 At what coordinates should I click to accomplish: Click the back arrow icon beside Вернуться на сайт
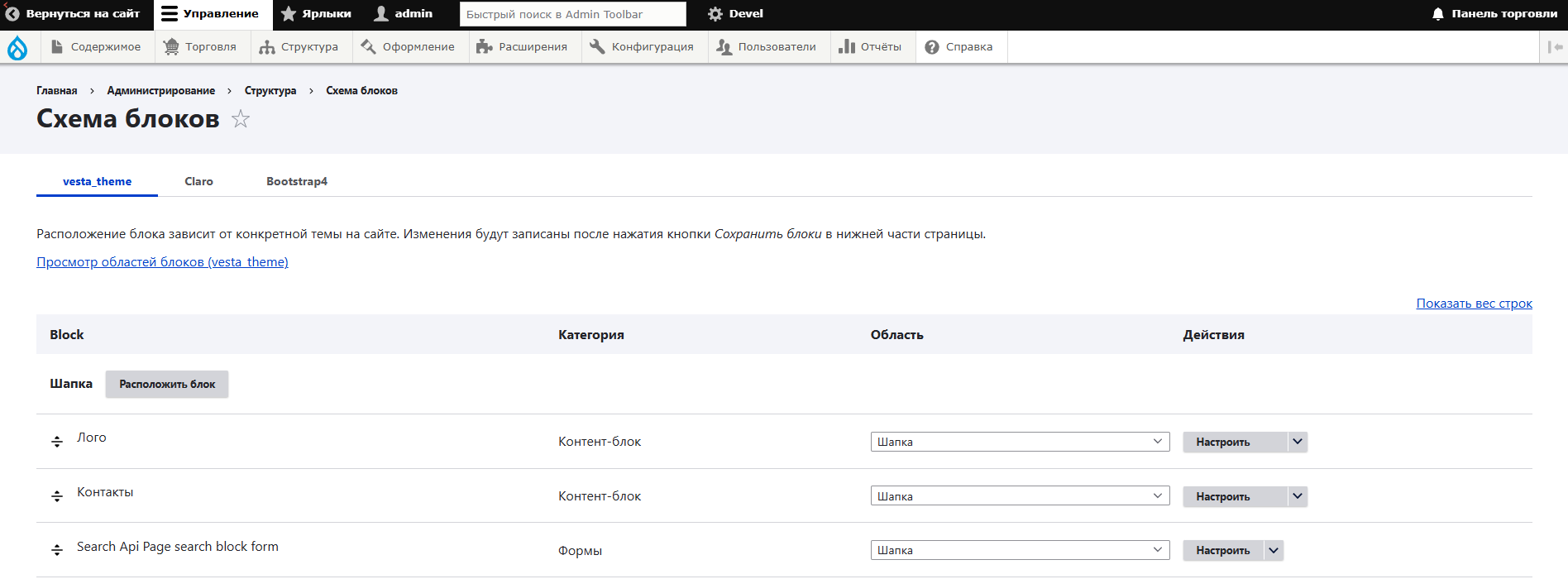click(12, 14)
